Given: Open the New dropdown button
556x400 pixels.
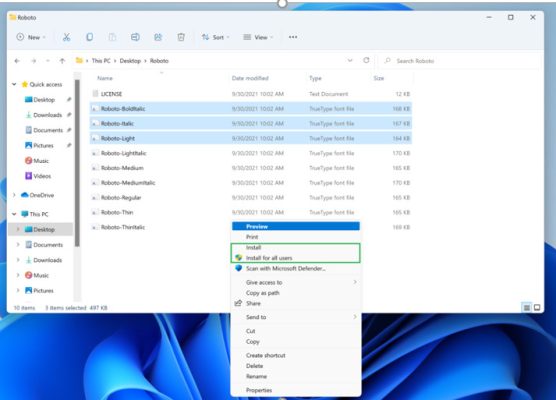Looking at the screenshot, I should pos(31,37).
